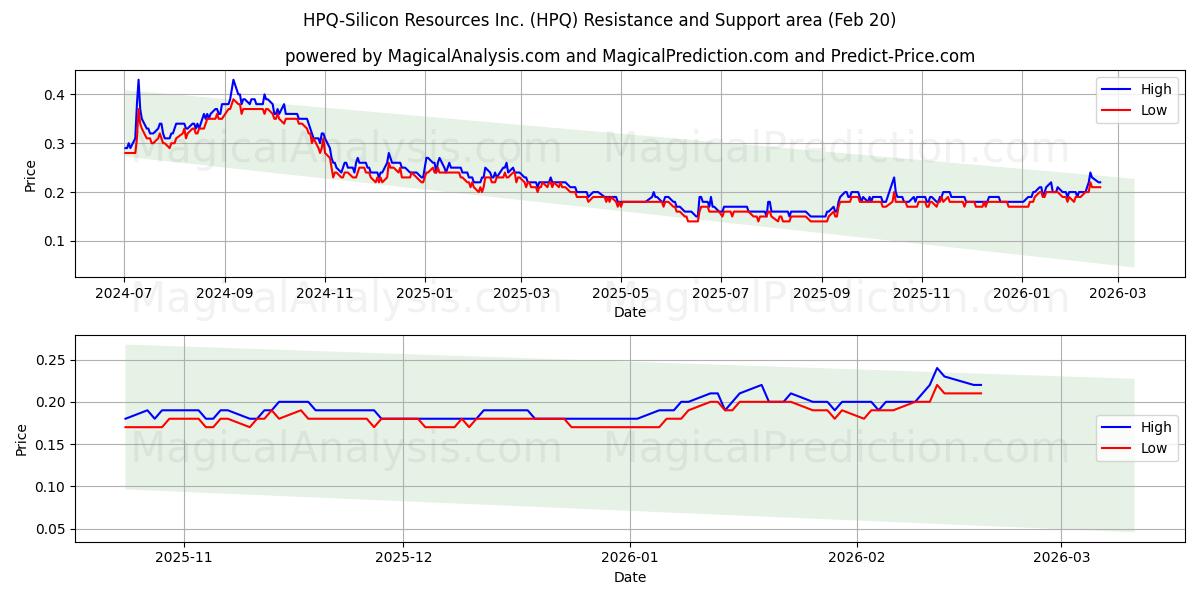The height and width of the screenshot is (600, 1200).
Task: Click the '2024-07' date tick label
Action: pos(124,293)
